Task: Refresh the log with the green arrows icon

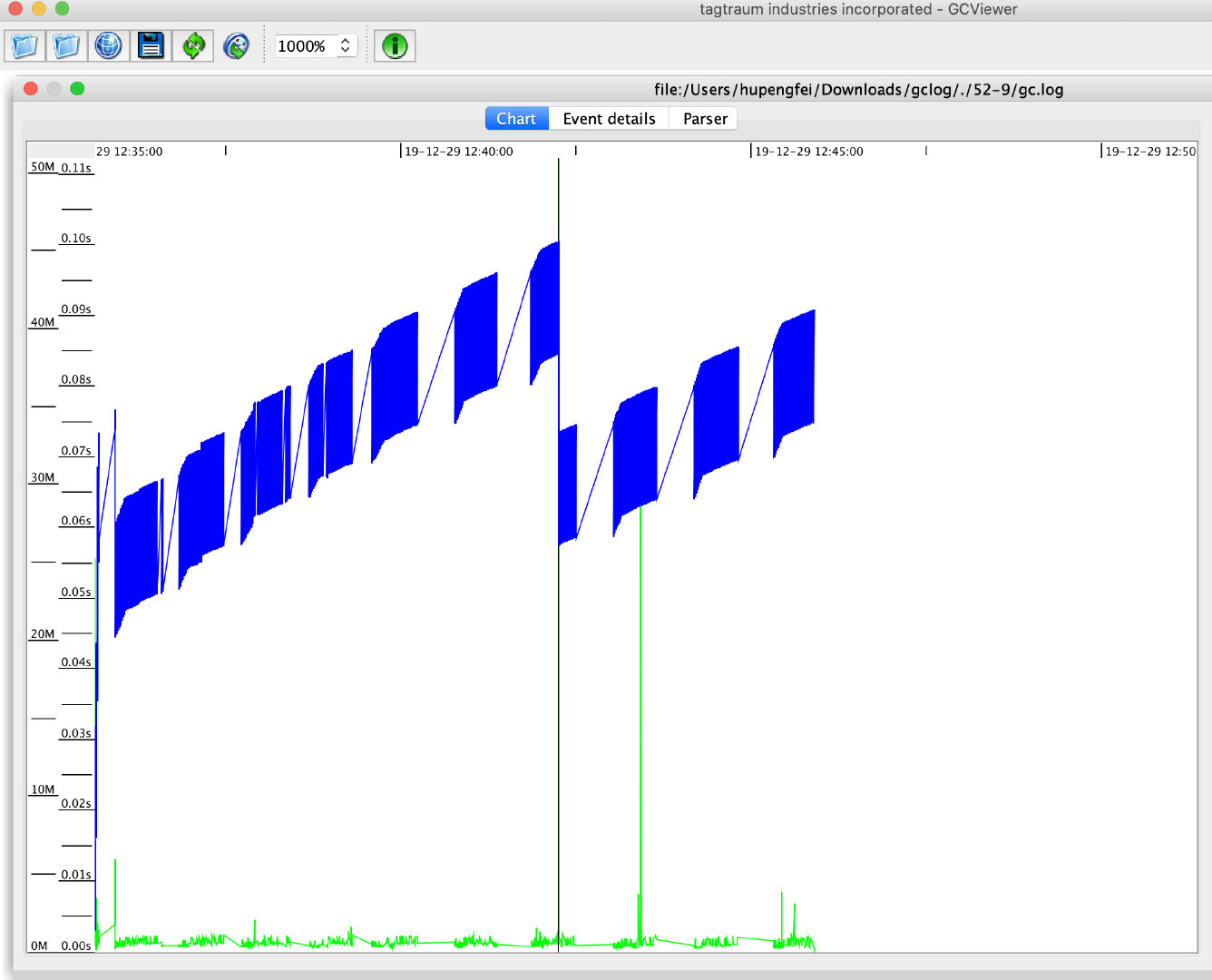Action: [x=193, y=45]
